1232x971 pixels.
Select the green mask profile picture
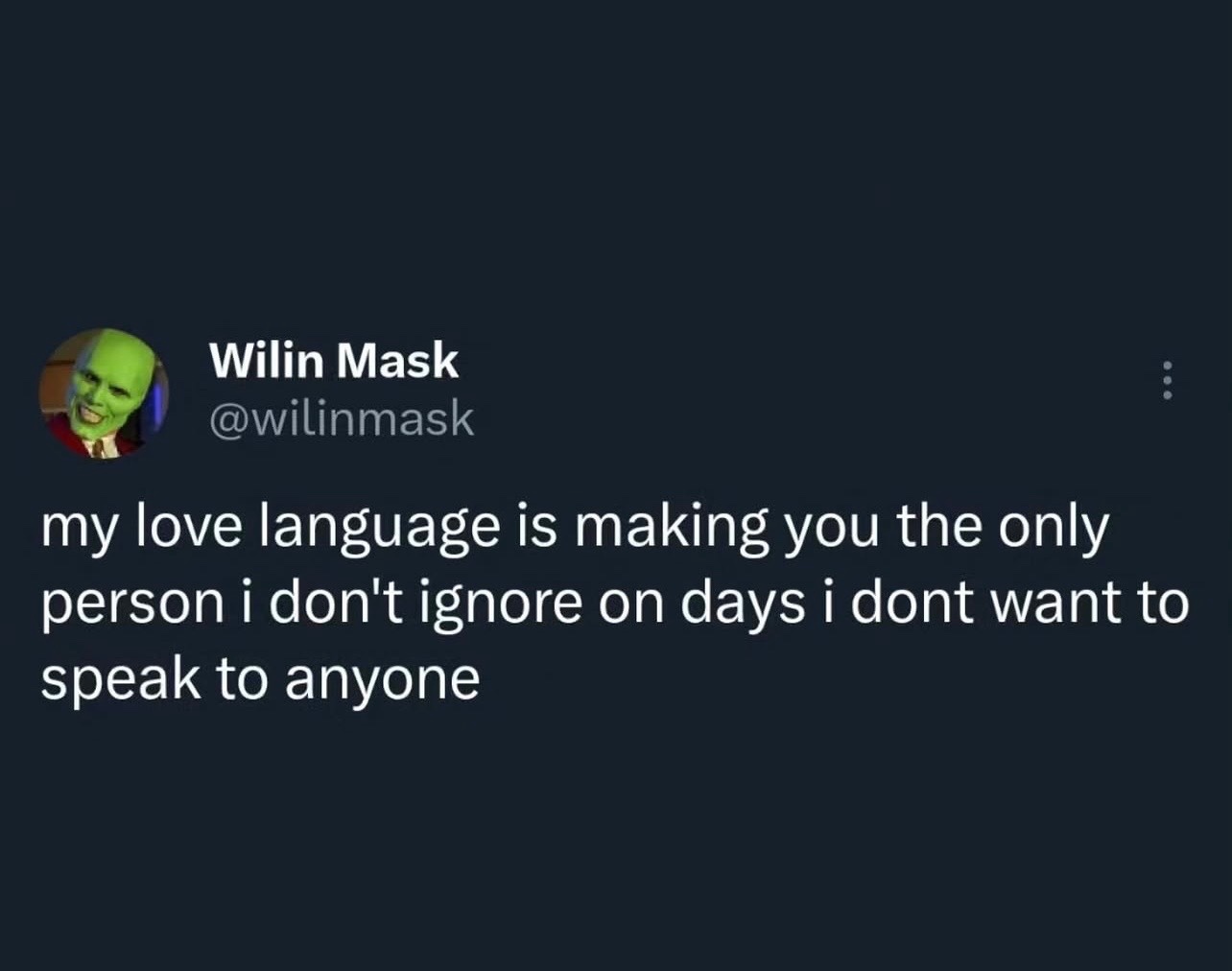tap(104, 393)
